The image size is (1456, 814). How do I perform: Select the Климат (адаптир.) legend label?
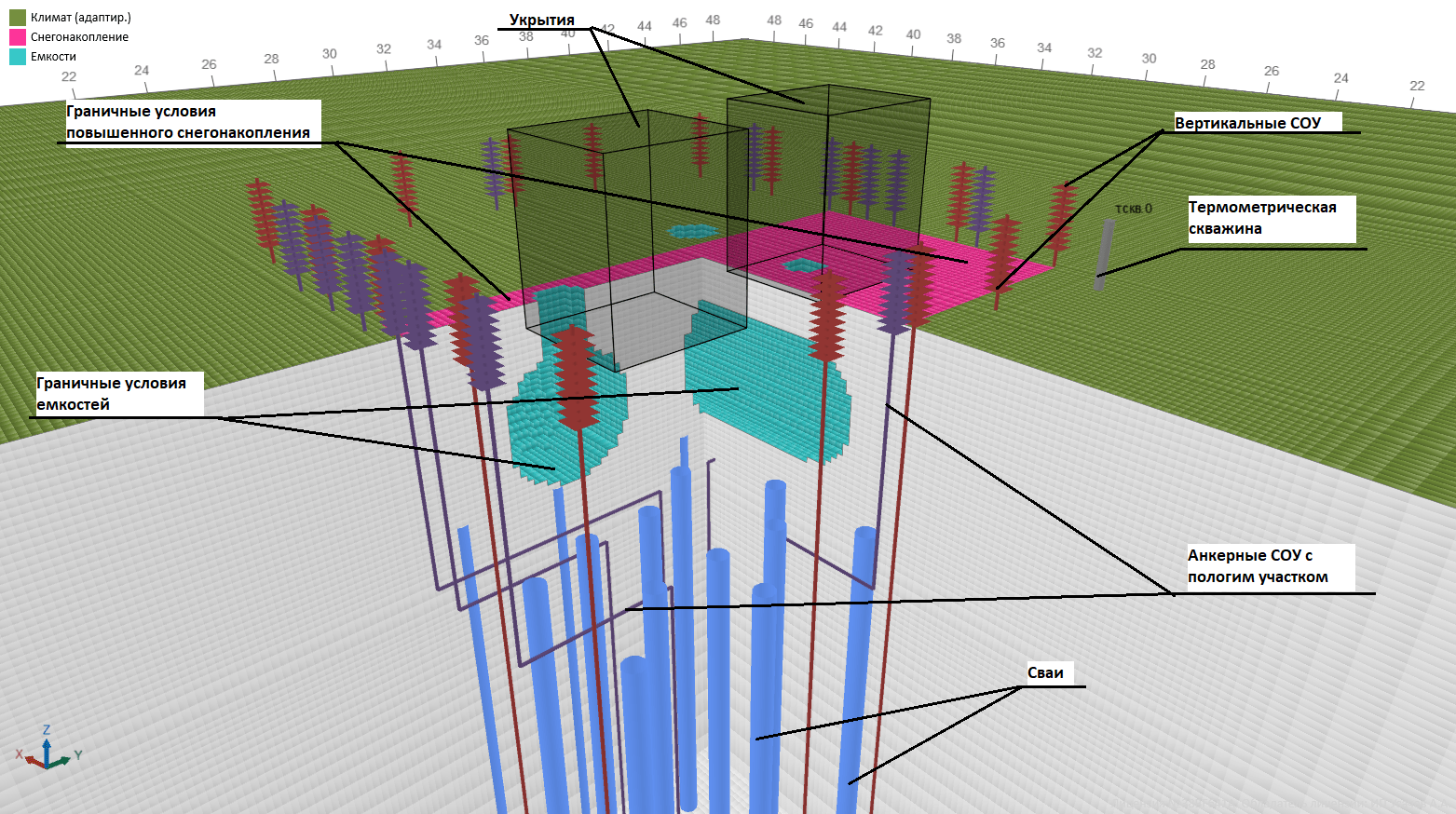pos(81,18)
